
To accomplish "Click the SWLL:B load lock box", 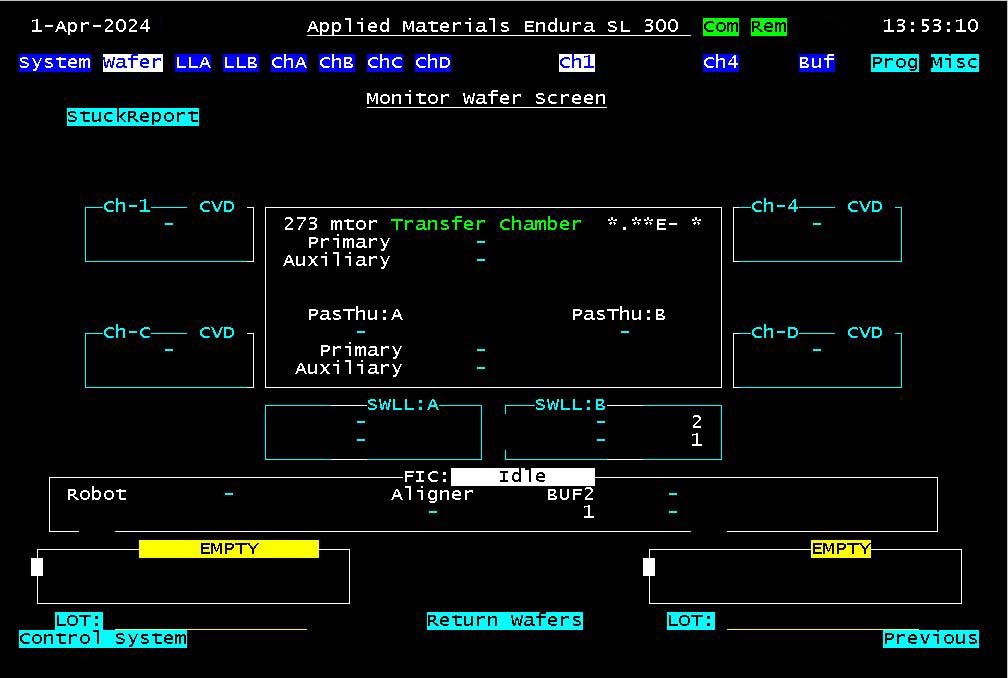I will (x=613, y=431).
